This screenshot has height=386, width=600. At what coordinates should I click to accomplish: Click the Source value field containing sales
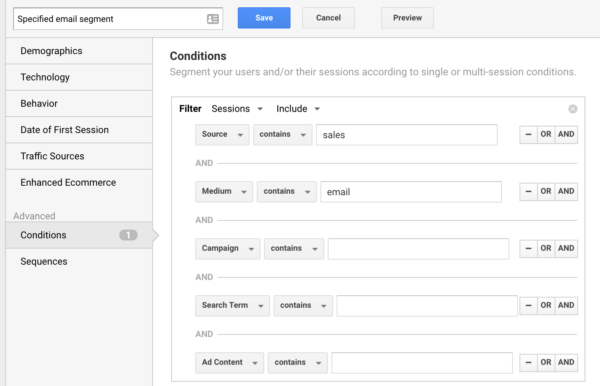407,135
